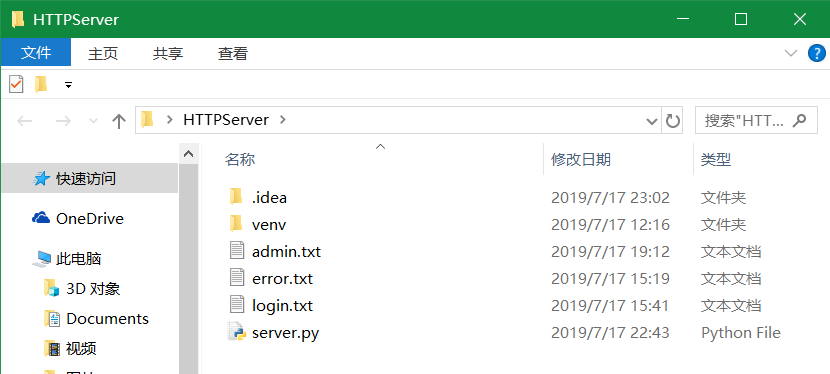Viewport: 830px width, 374px height.
Task: Click the 视频 film icon
Action: [x=52, y=349]
